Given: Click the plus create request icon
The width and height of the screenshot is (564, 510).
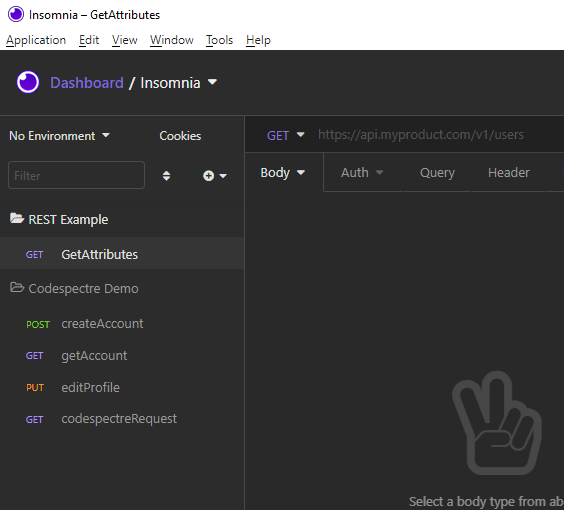Looking at the screenshot, I should (x=208, y=176).
